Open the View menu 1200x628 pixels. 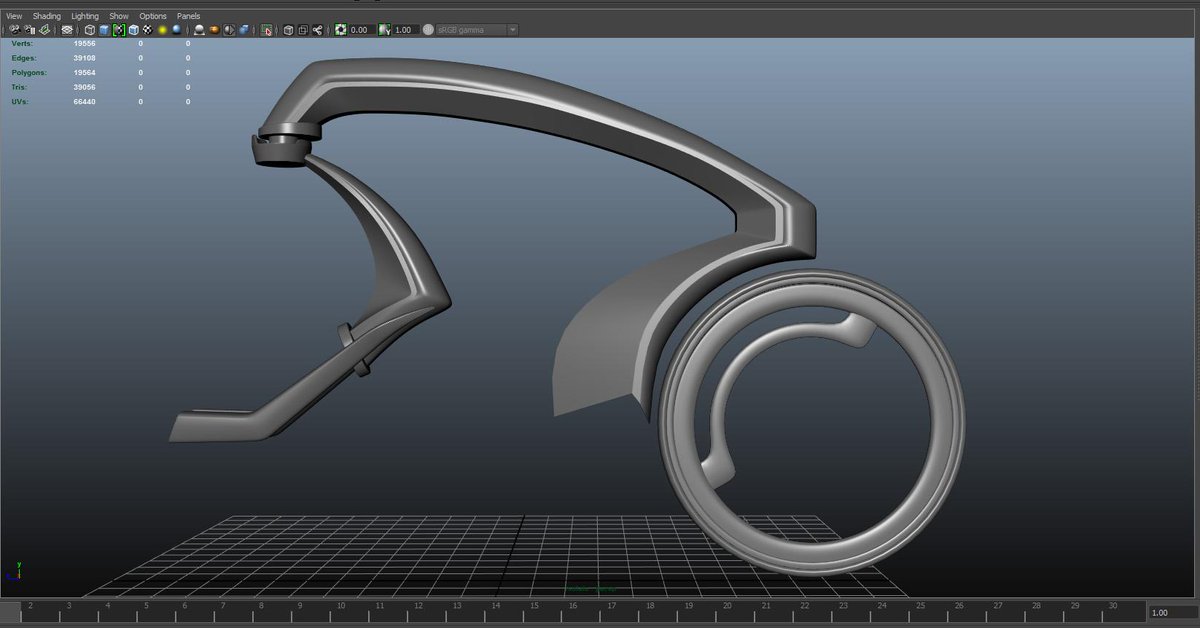(12, 15)
